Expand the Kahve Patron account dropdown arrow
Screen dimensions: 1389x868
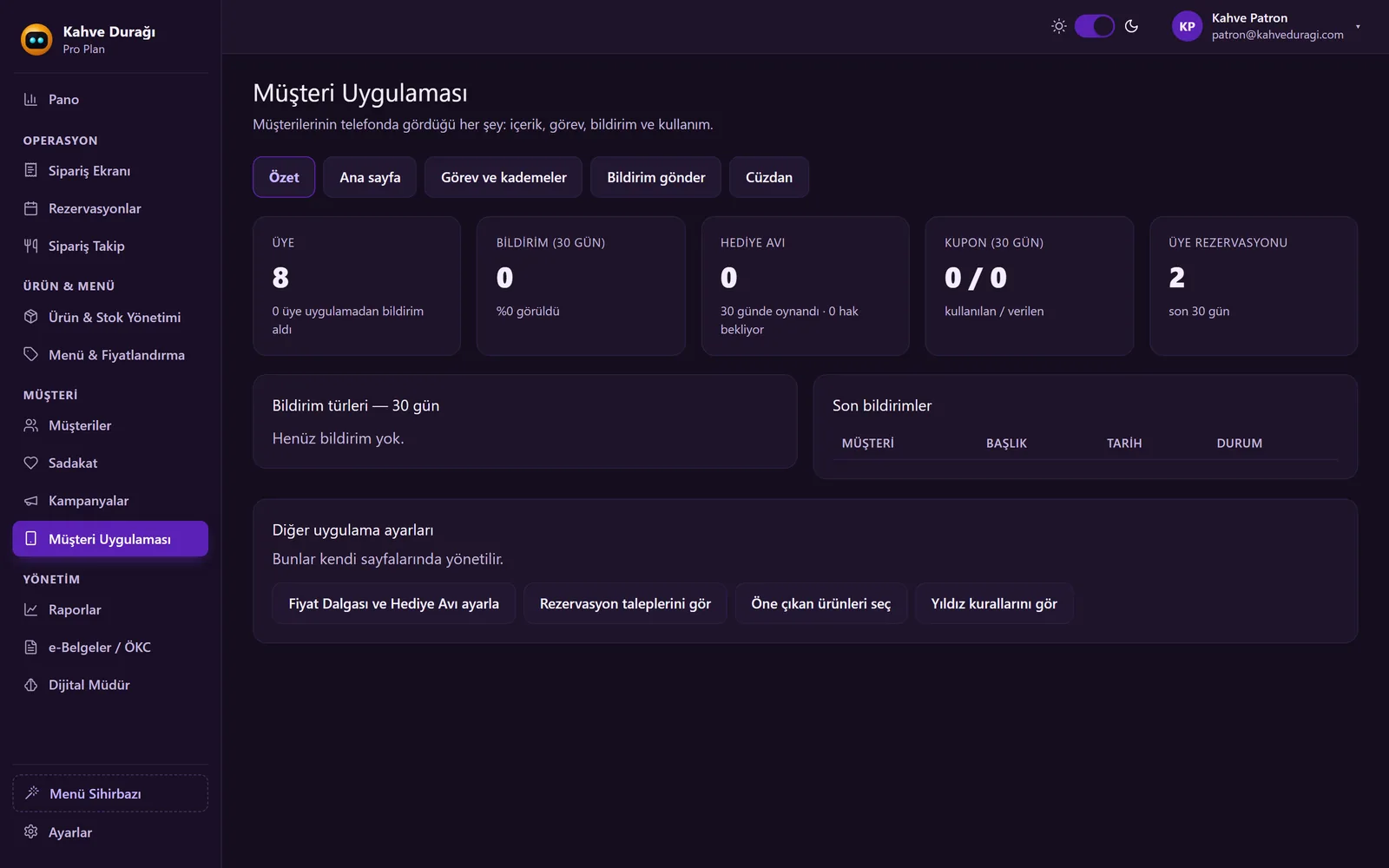[x=1358, y=27]
